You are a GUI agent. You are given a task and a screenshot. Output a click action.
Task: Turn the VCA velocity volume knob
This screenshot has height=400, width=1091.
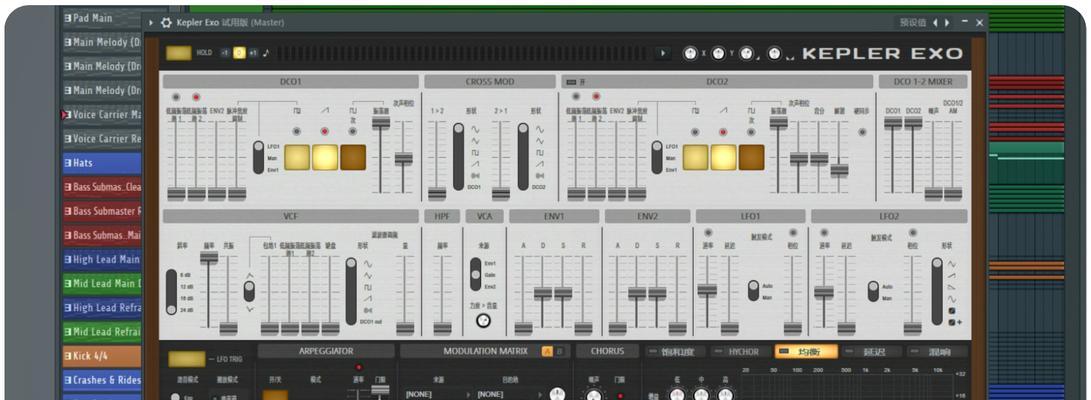(484, 321)
